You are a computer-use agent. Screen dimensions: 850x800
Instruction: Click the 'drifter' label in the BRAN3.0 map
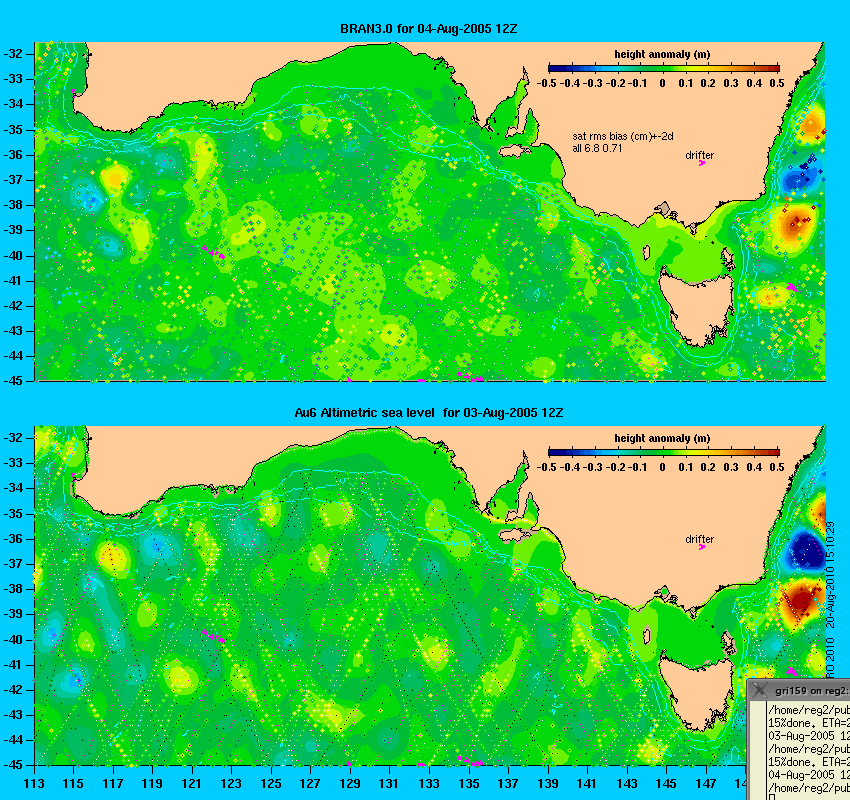(x=699, y=155)
